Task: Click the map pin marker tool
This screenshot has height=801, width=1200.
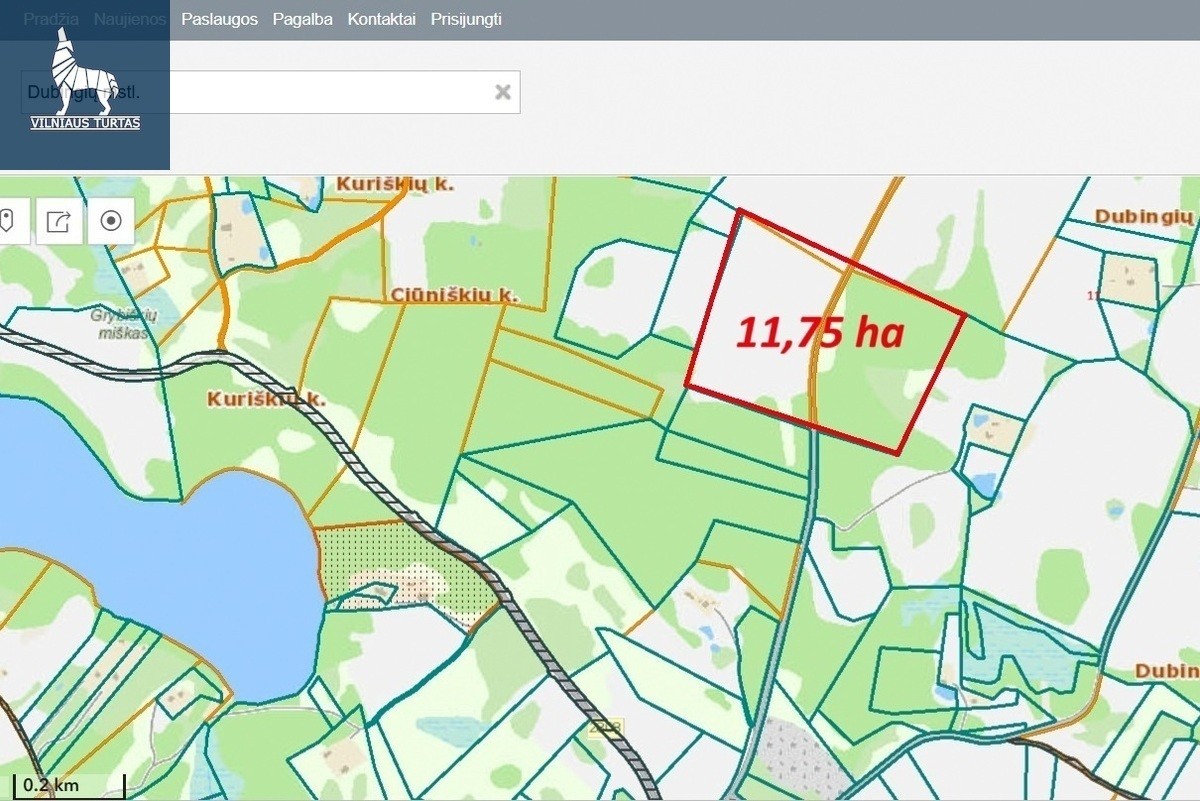Action: (10, 220)
